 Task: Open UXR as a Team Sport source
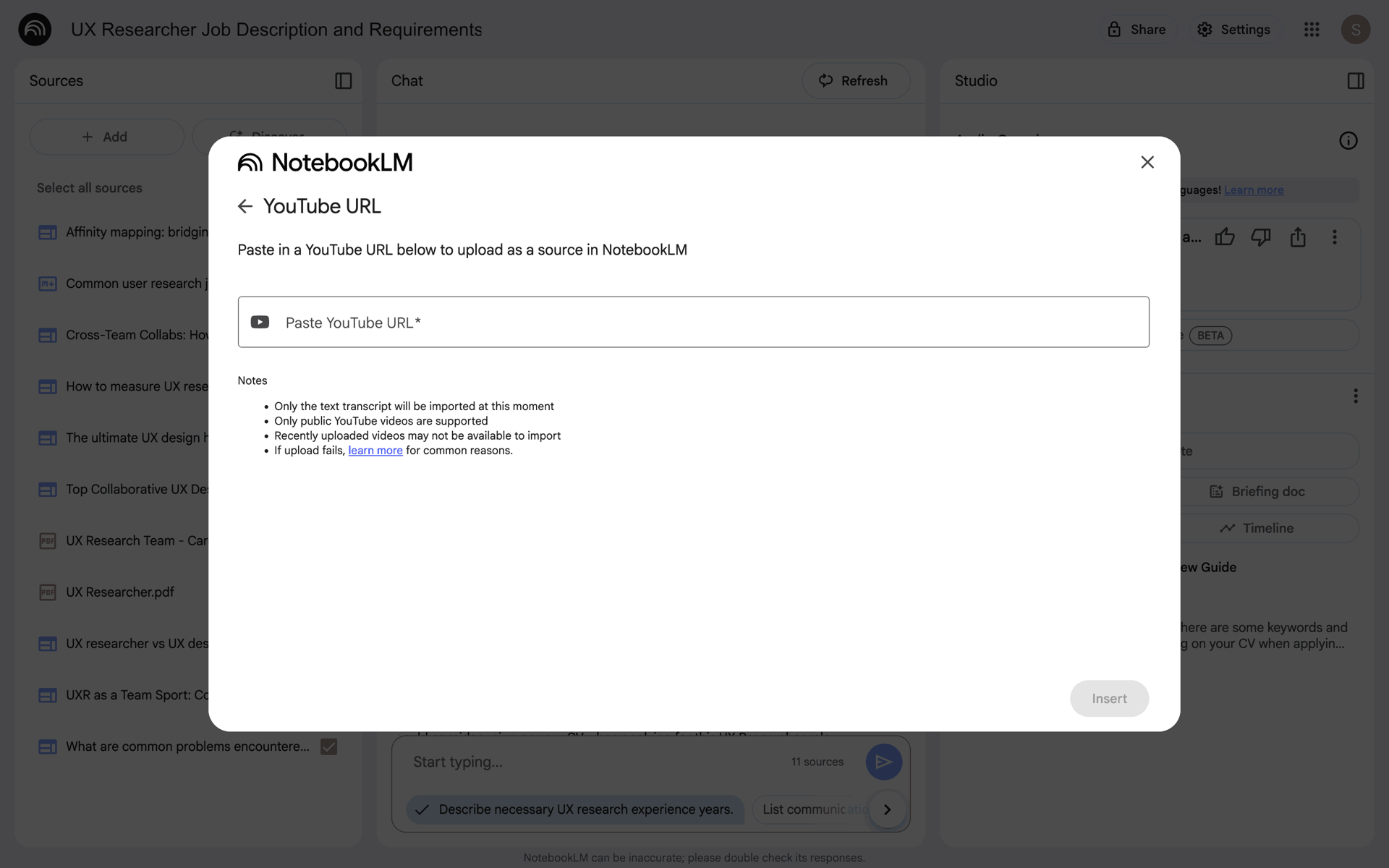coord(137,694)
